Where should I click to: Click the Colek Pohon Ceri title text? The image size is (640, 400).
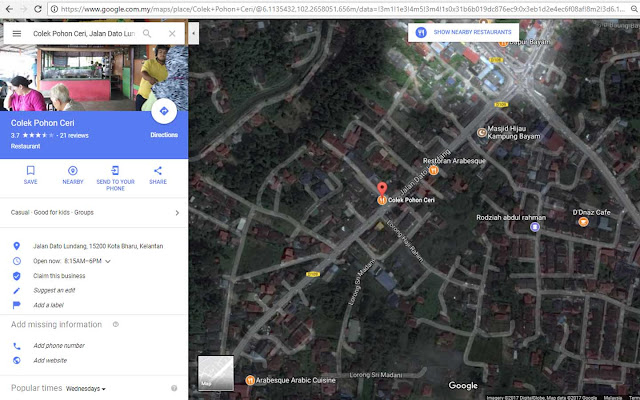[x=42, y=123]
